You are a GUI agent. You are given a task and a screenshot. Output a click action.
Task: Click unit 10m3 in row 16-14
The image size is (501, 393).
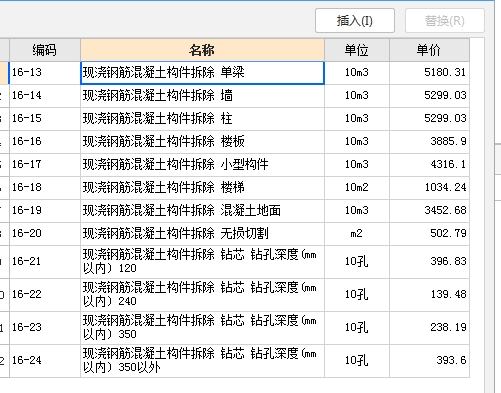point(357,96)
